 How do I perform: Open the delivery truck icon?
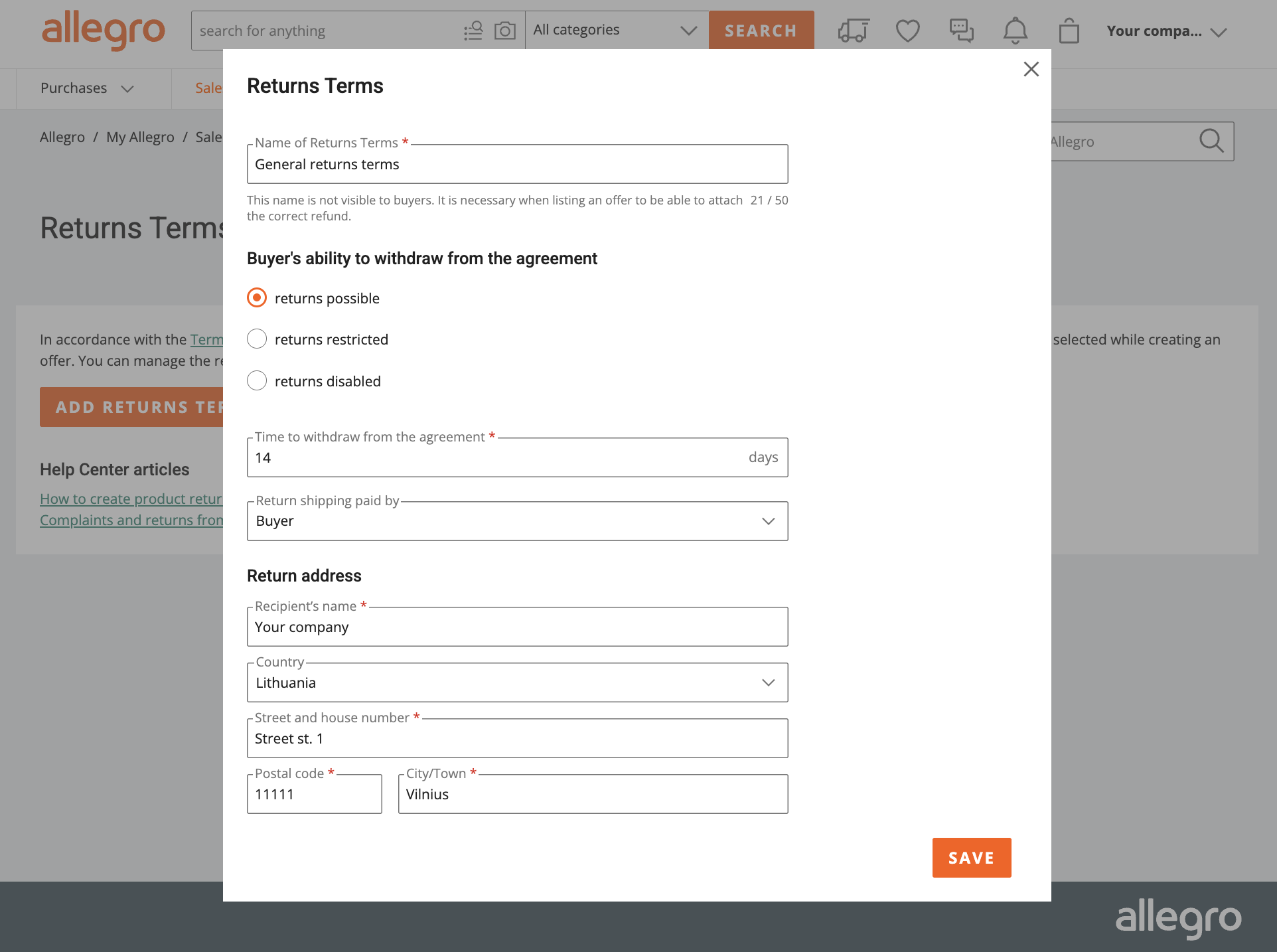pos(854,31)
